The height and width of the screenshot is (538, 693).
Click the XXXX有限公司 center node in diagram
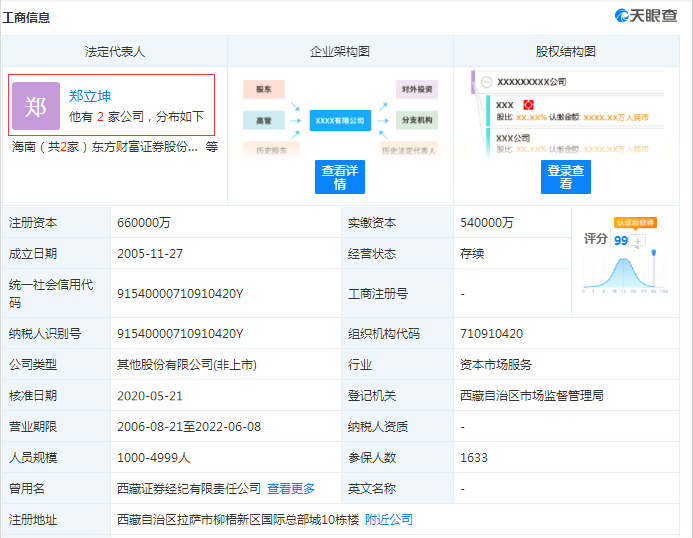339,120
